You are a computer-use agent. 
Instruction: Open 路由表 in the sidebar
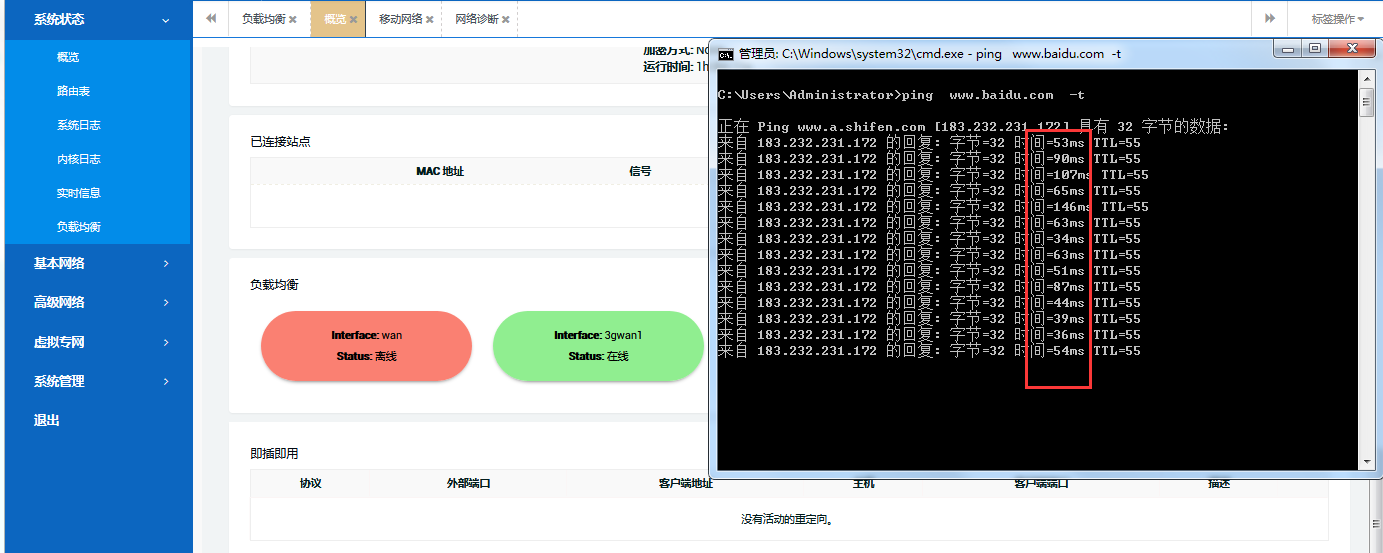[x=73, y=91]
